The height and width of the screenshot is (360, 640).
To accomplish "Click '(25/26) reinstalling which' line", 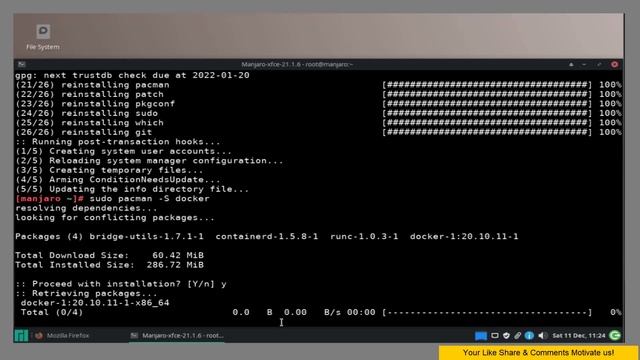I will click(x=89, y=122).
